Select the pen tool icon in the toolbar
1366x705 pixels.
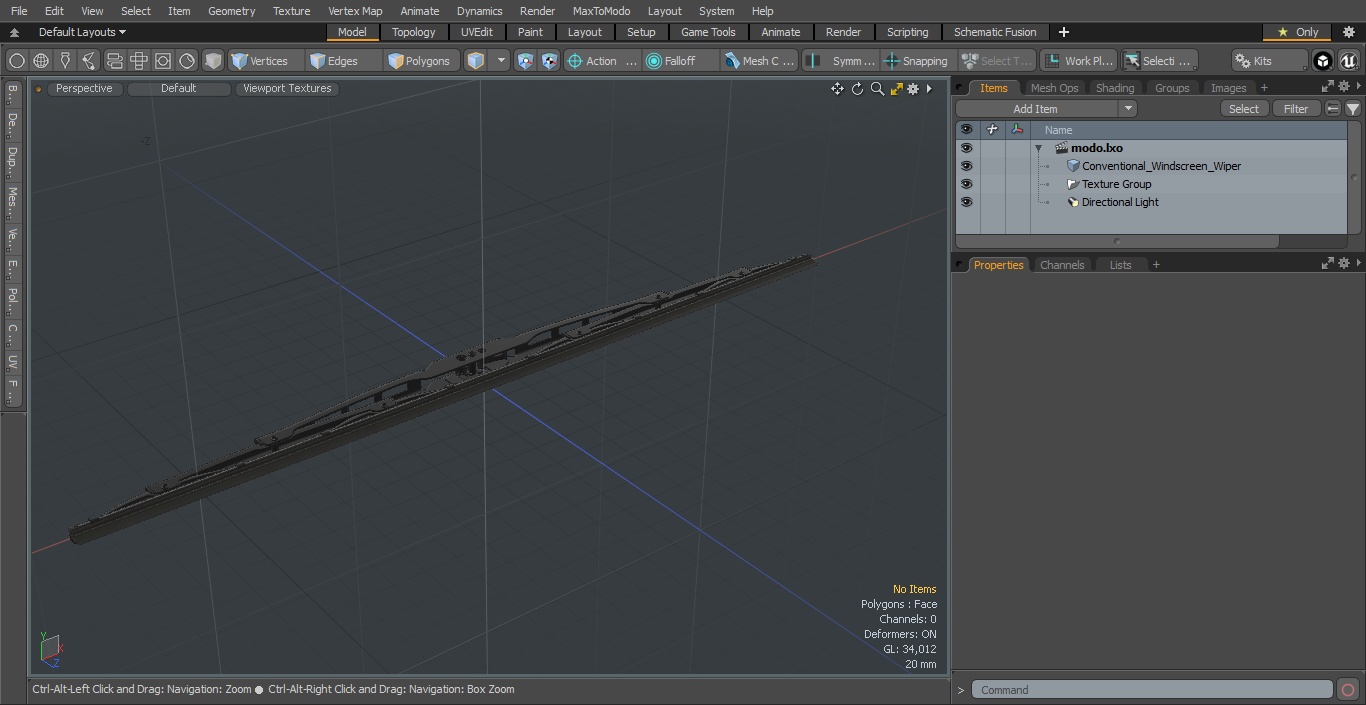pyautogui.click(x=65, y=61)
